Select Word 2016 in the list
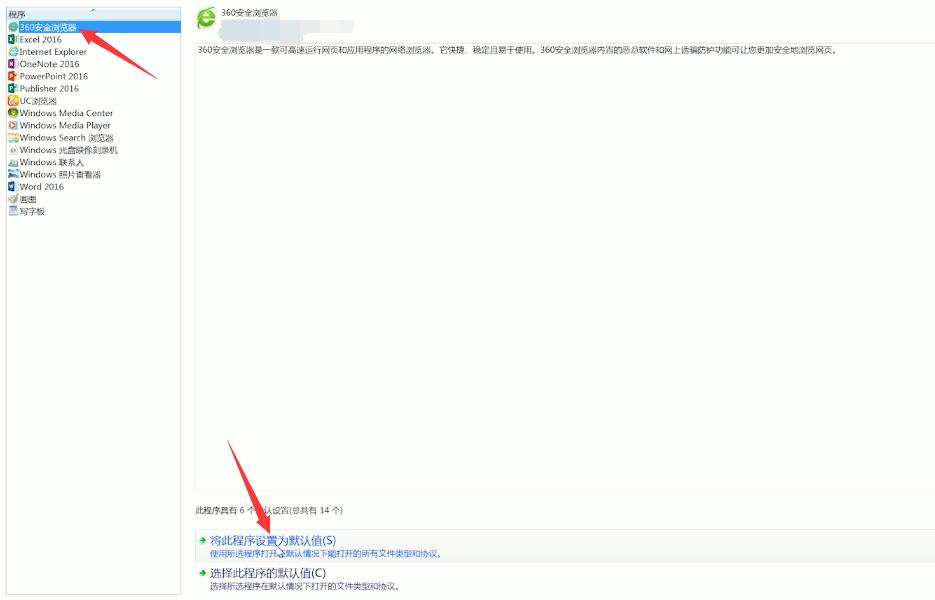Viewport: 935px width, 600px height. tap(42, 187)
